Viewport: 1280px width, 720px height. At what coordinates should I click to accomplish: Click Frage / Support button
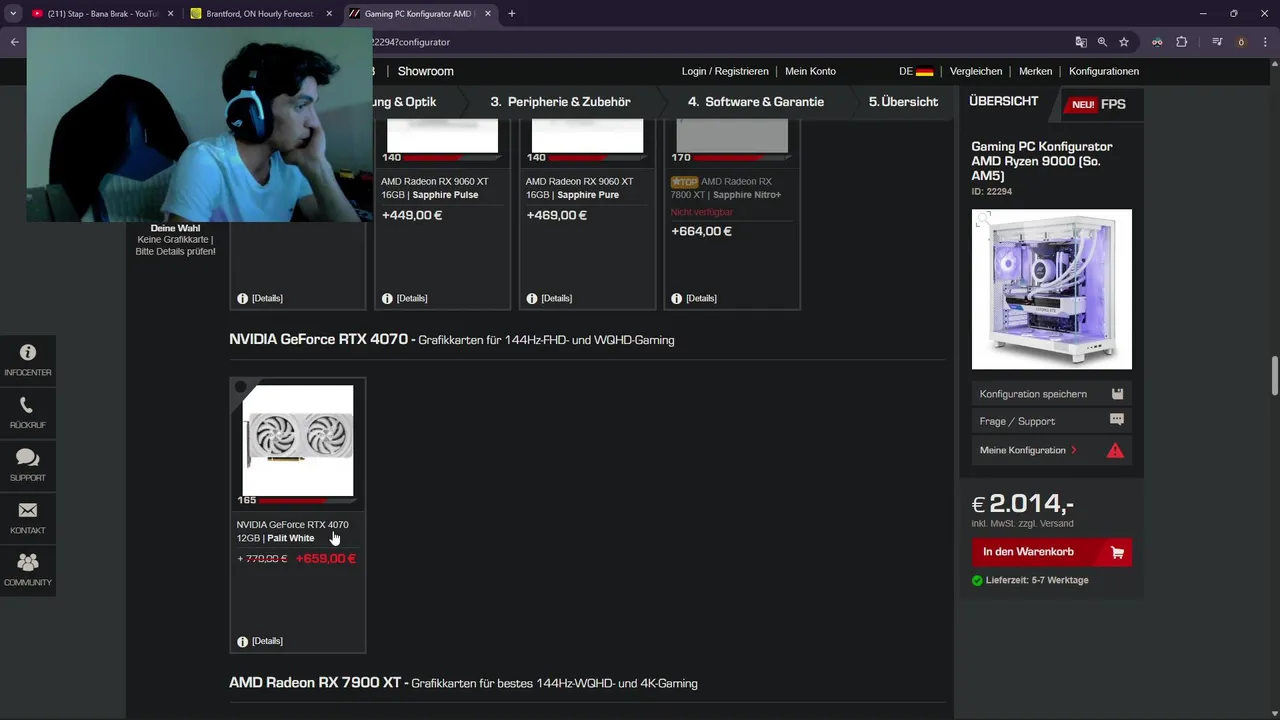point(1052,421)
